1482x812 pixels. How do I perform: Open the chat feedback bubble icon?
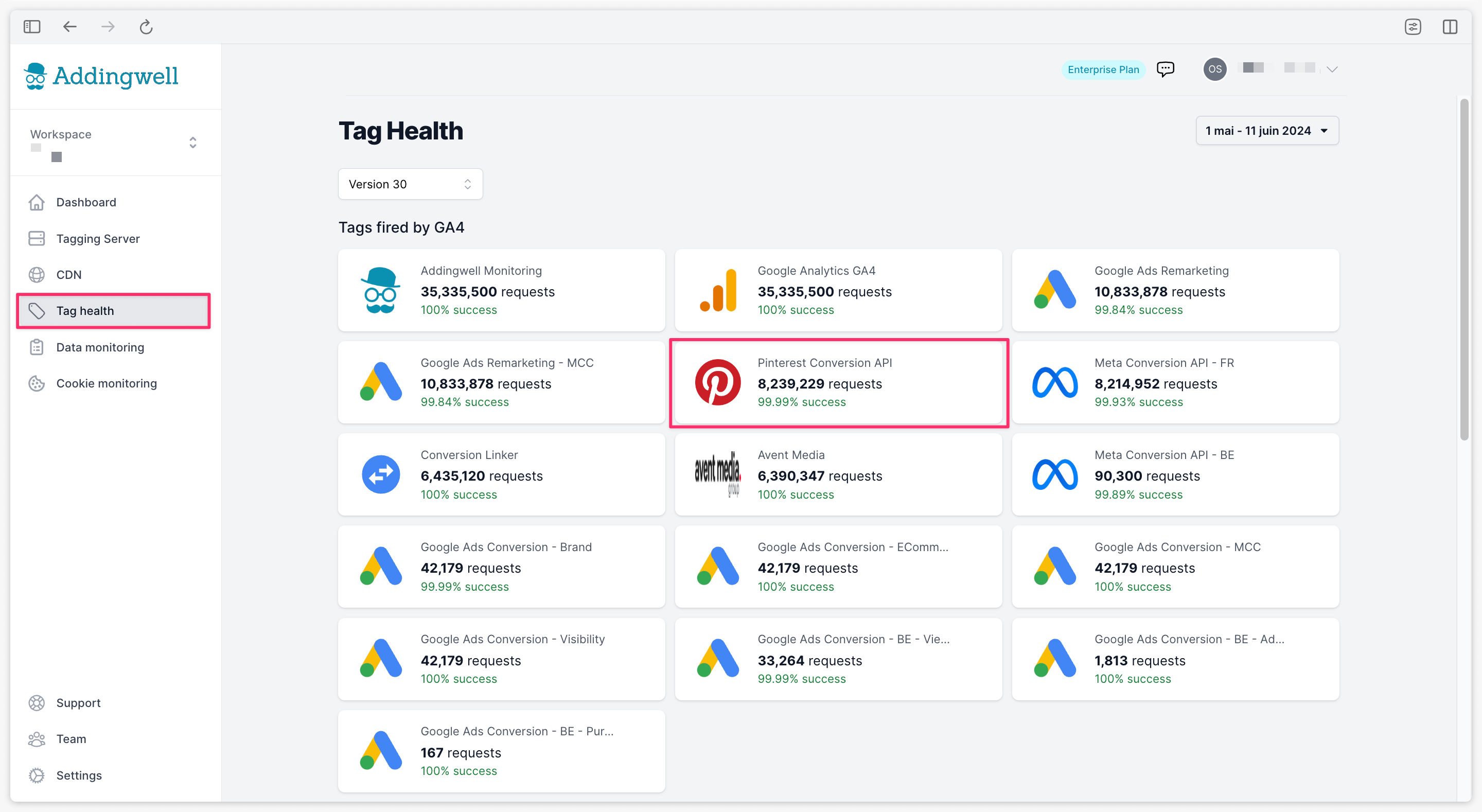click(1165, 69)
